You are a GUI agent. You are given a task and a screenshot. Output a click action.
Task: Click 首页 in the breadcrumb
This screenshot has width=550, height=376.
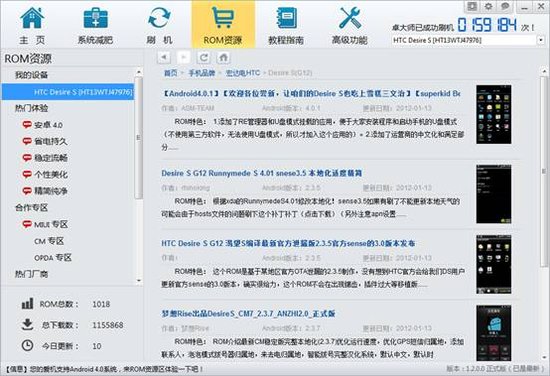click(170, 73)
